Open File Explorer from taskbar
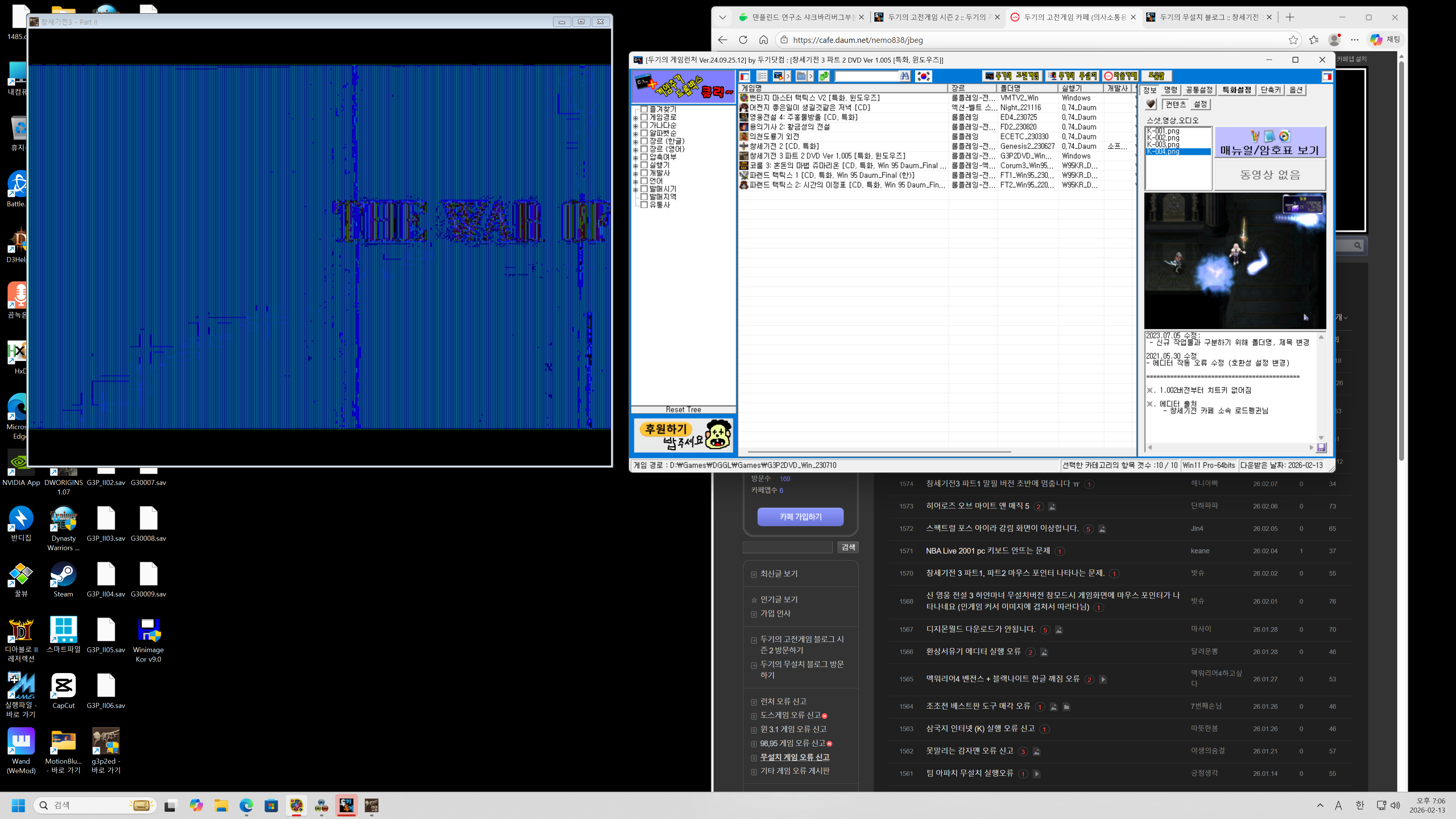The image size is (1456, 819). click(x=221, y=805)
